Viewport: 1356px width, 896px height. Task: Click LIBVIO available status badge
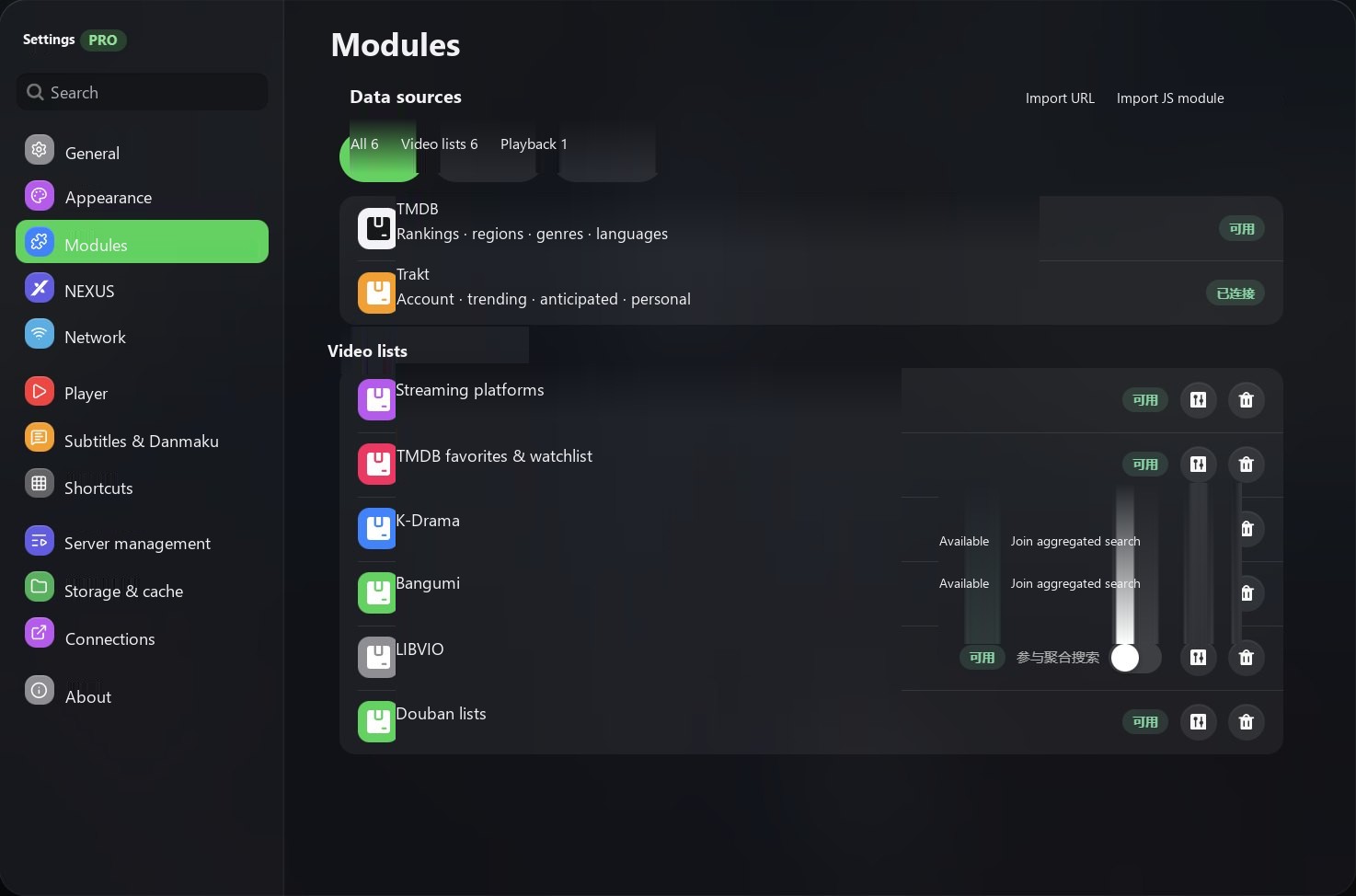click(x=982, y=658)
